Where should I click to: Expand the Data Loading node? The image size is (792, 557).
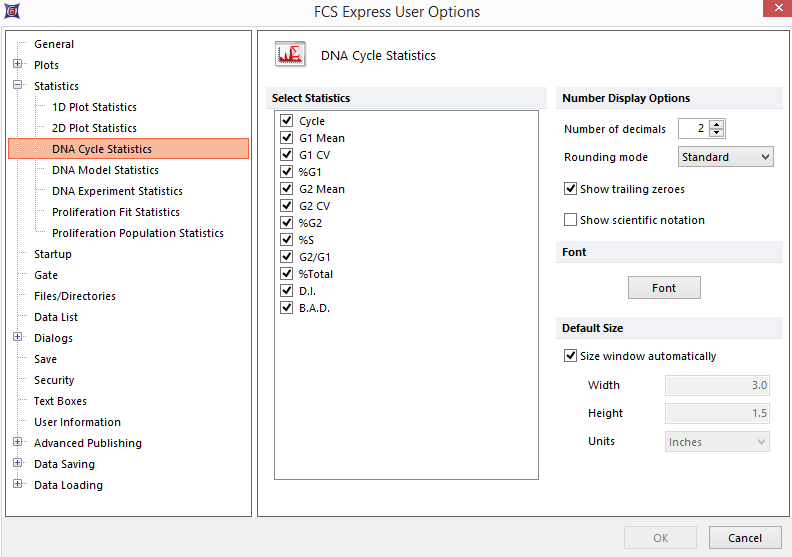click(18, 485)
